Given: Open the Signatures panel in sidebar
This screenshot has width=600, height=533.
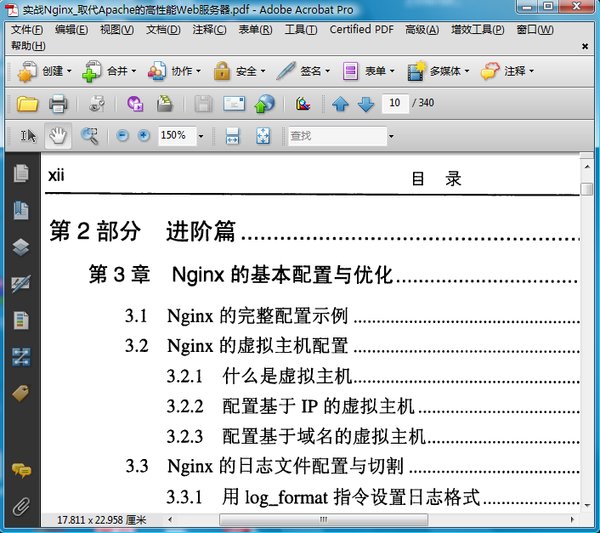Looking at the screenshot, I should point(21,284).
